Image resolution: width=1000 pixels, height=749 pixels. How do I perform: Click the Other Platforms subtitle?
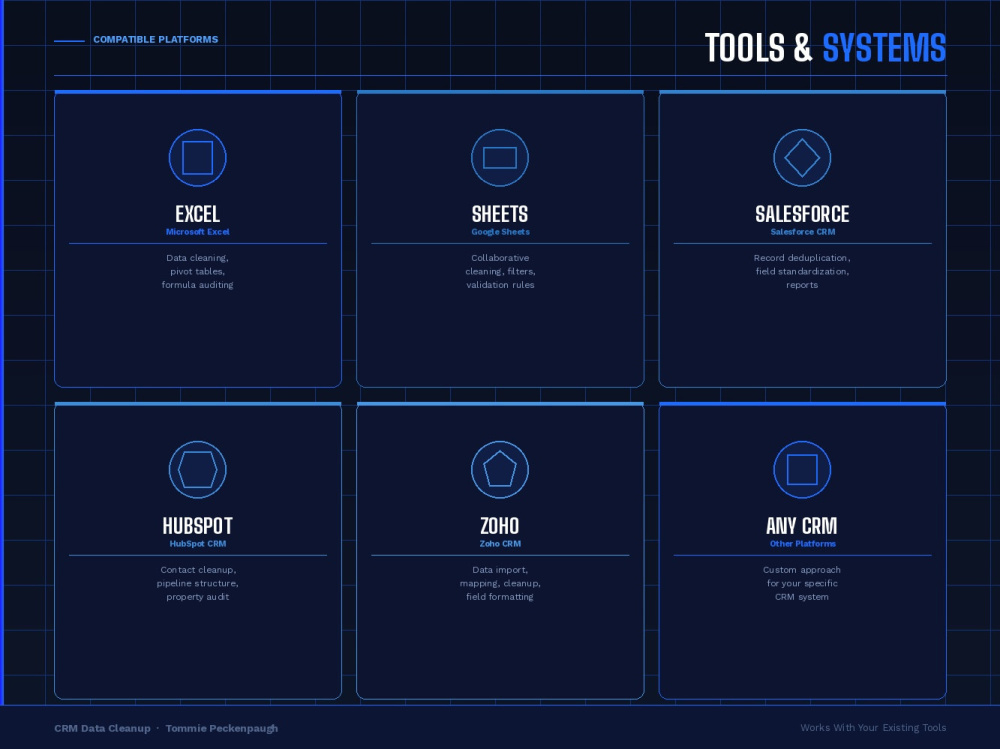[803, 544]
